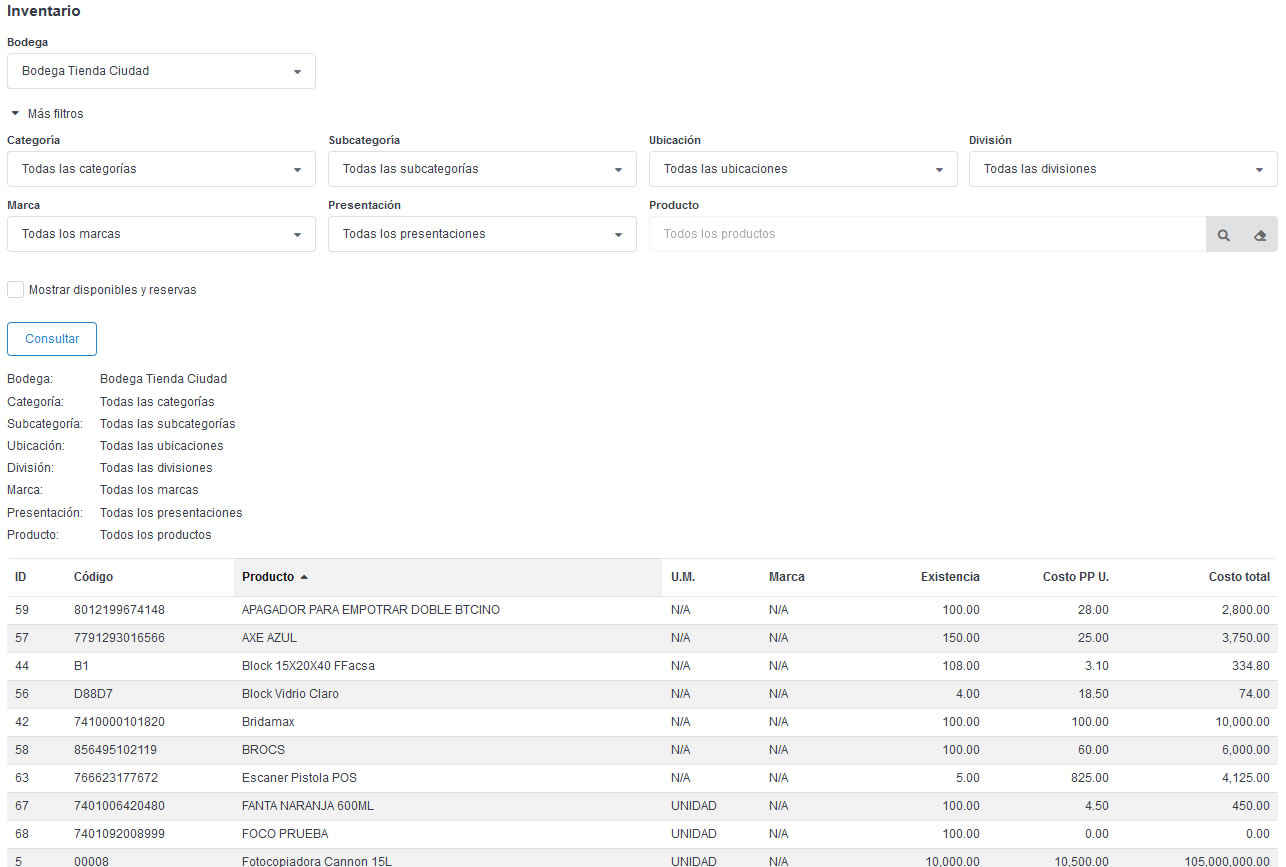The image size is (1286, 867).
Task: Click the product search magnifier icon
Action: [x=1223, y=235]
